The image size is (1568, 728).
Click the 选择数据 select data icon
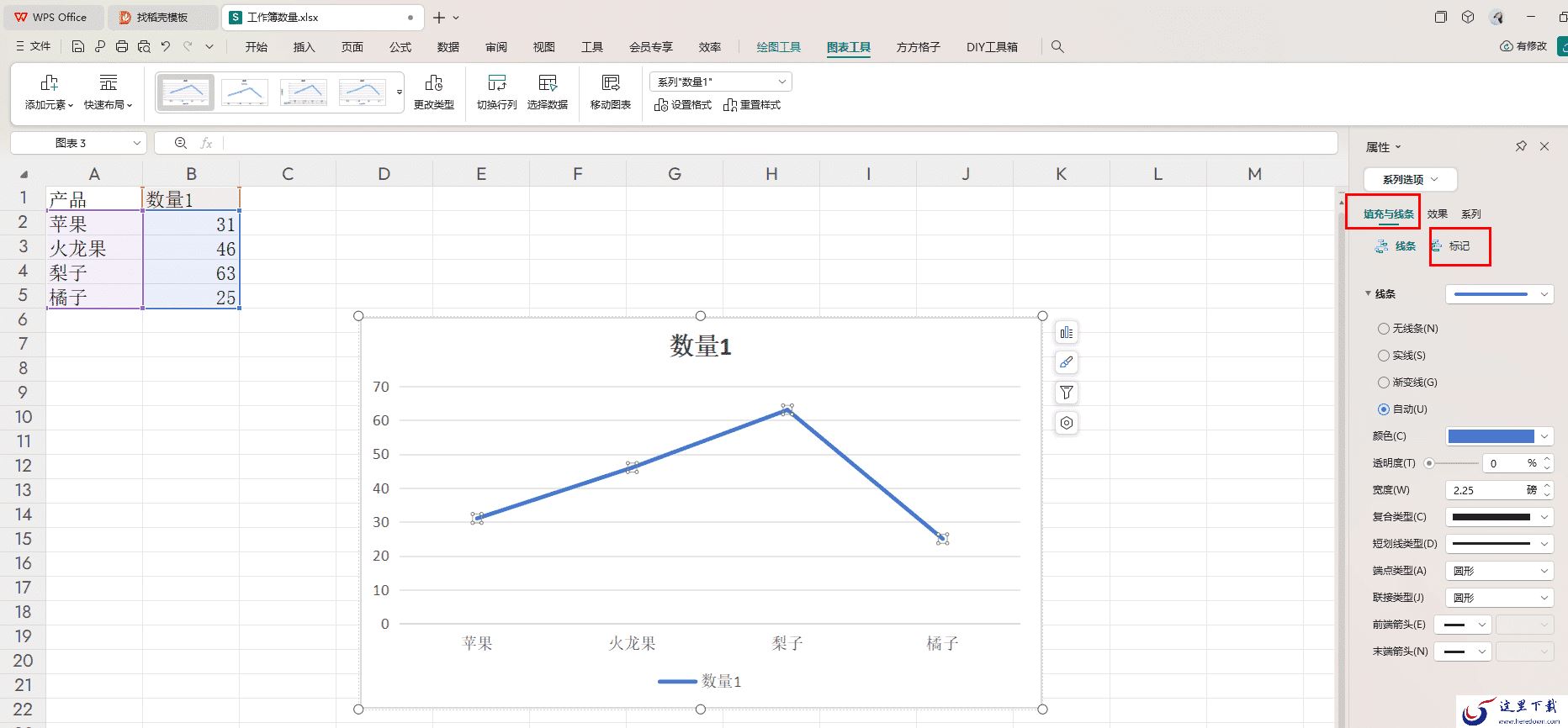[x=547, y=82]
